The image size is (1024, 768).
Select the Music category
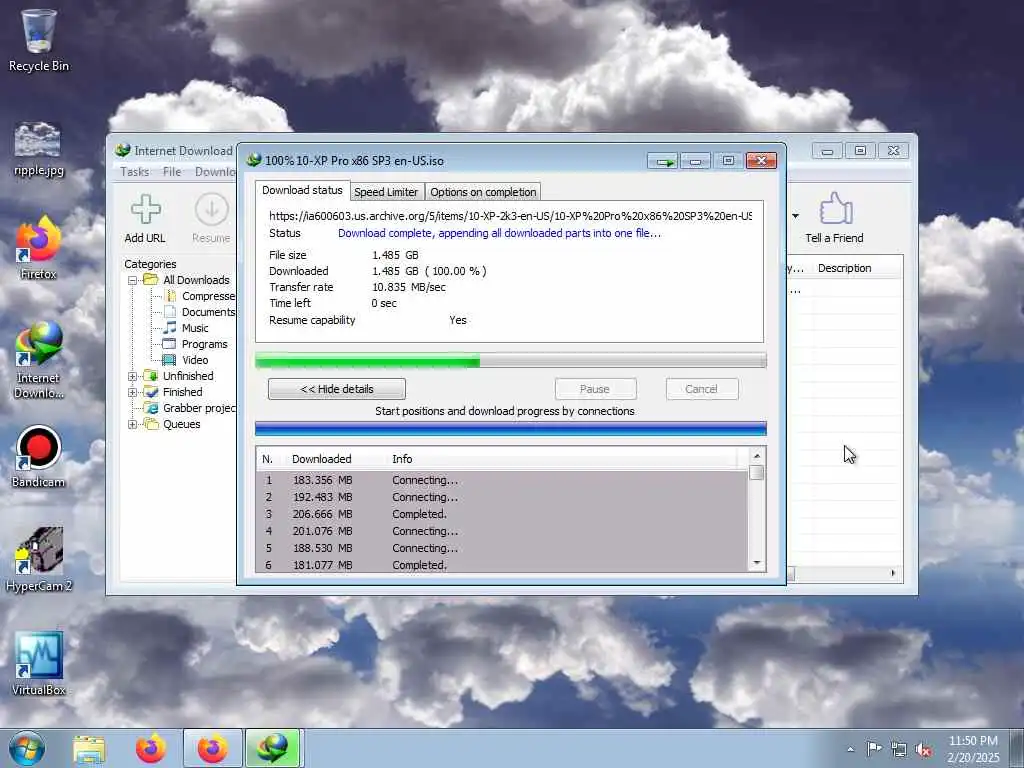point(195,328)
